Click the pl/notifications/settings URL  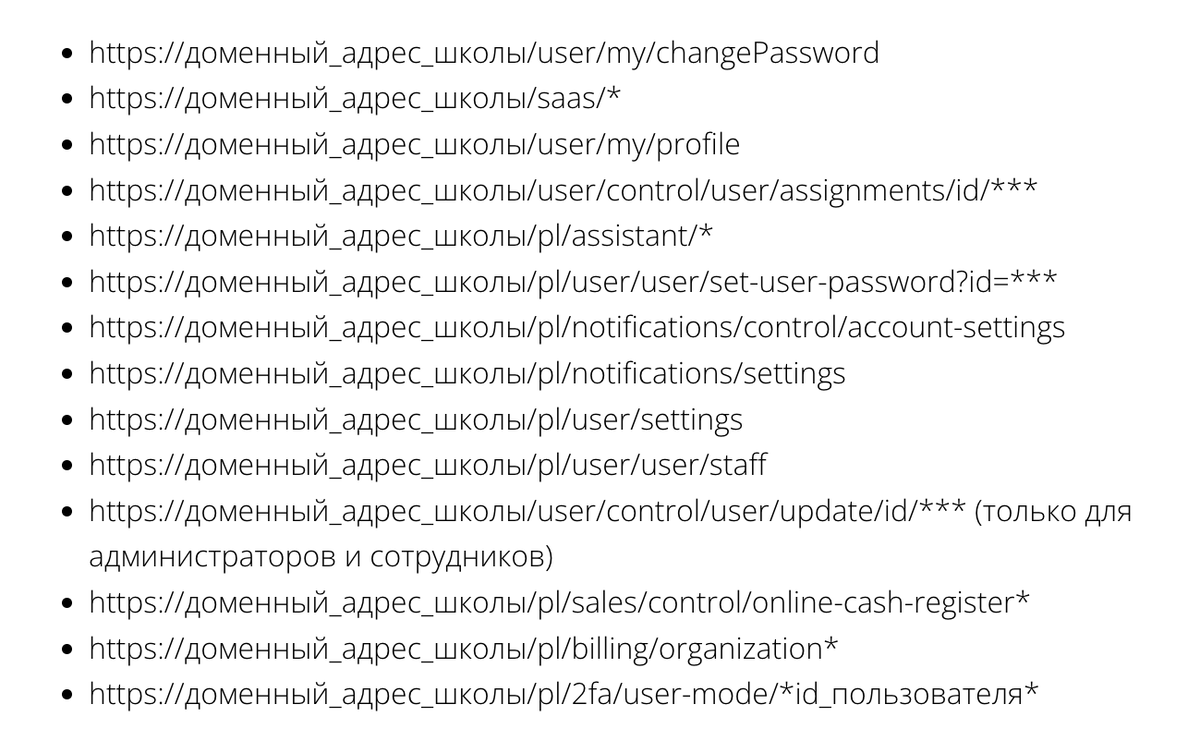coord(467,374)
